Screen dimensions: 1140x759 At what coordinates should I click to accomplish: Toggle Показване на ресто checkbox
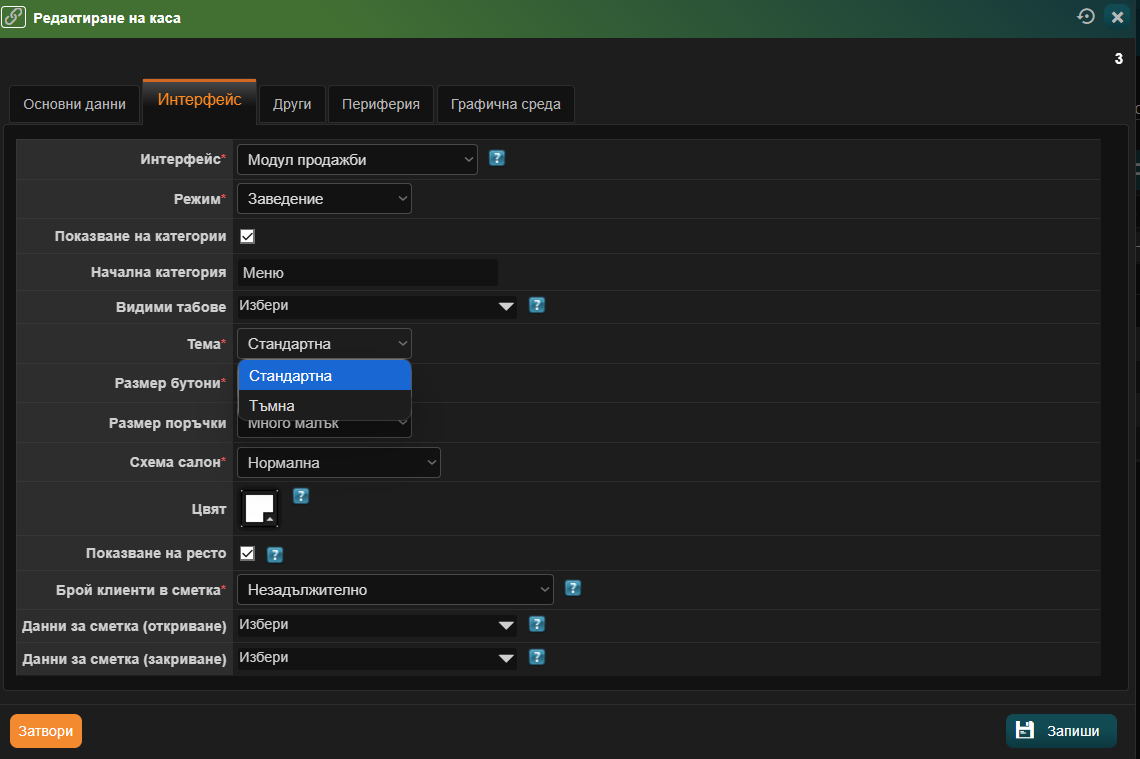[247, 553]
